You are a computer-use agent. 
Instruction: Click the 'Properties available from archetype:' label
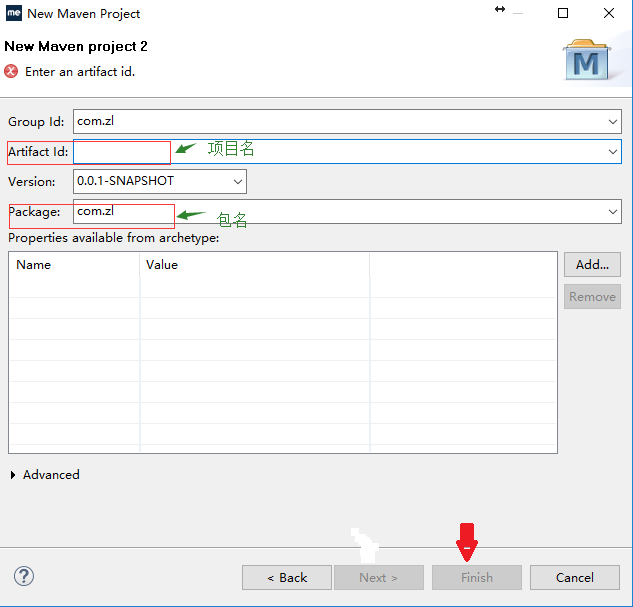pyautogui.click(x=113, y=238)
